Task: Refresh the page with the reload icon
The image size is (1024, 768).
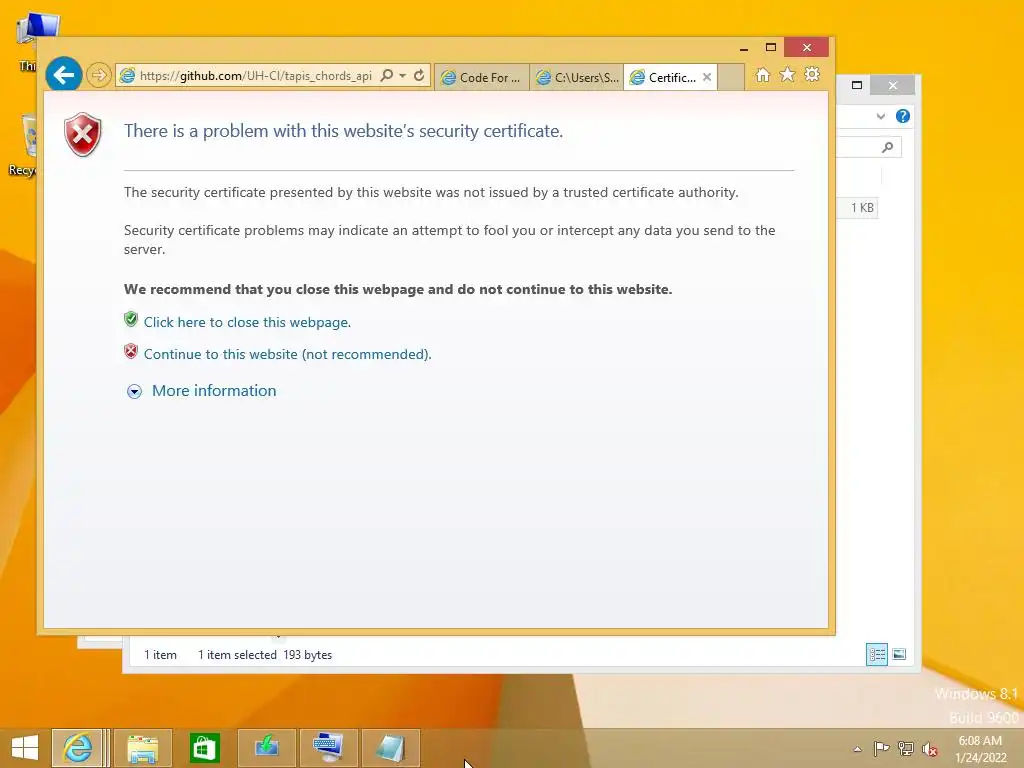Action: pos(419,76)
